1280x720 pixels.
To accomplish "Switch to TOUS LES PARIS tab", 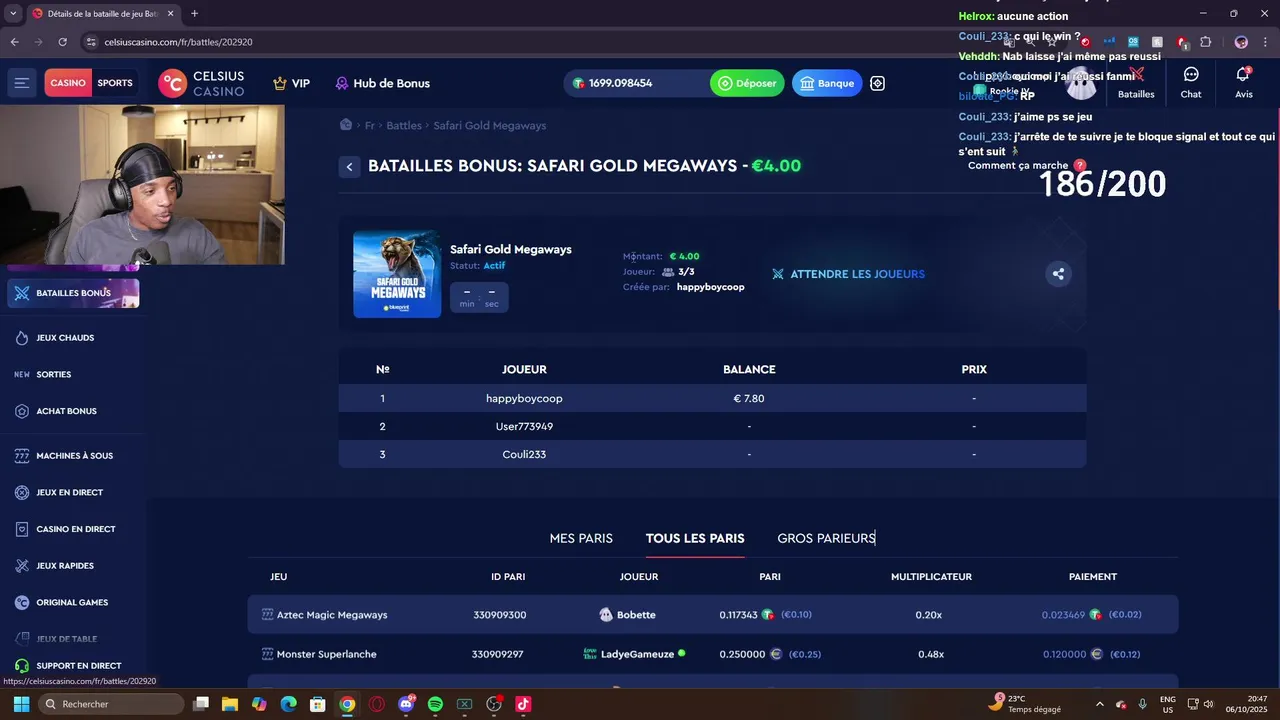I will pos(695,538).
